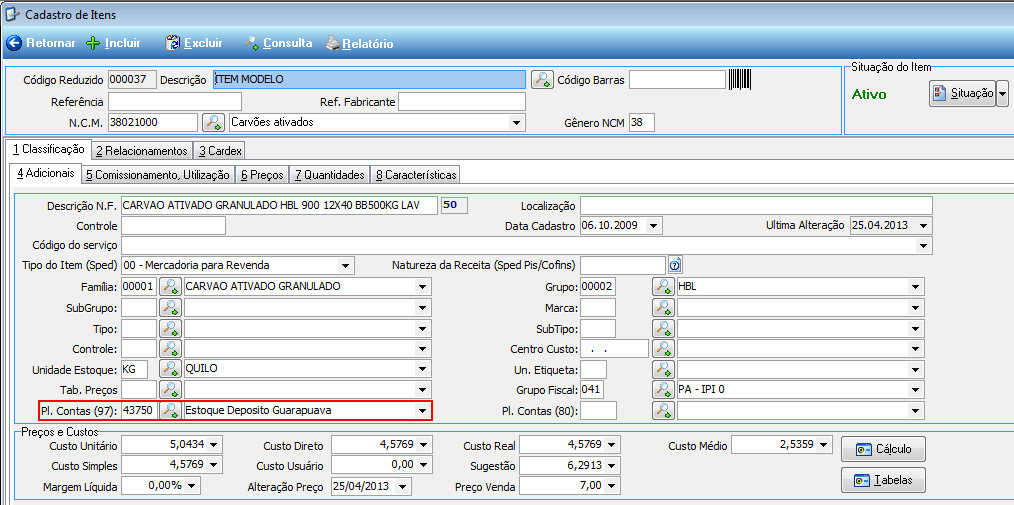Open the 6 Preços tab

tap(262, 175)
